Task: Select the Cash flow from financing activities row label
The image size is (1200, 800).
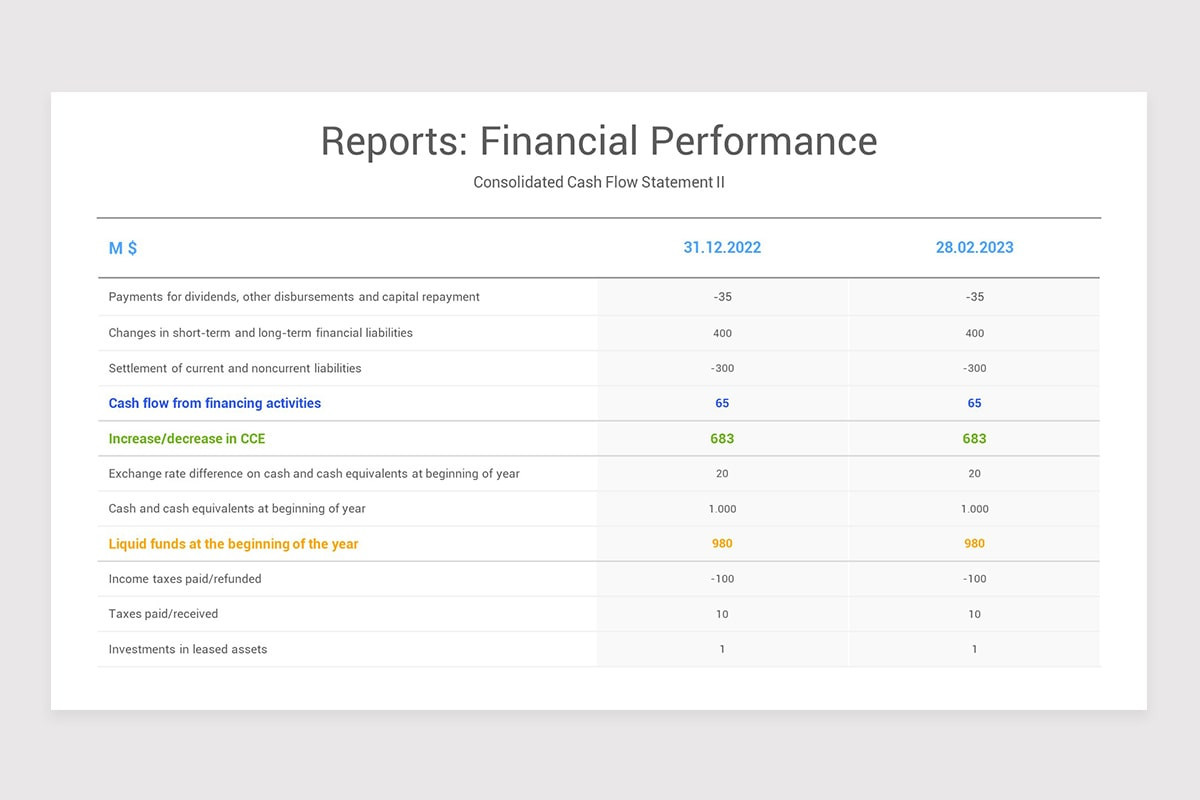Action: click(x=214, y=403)
